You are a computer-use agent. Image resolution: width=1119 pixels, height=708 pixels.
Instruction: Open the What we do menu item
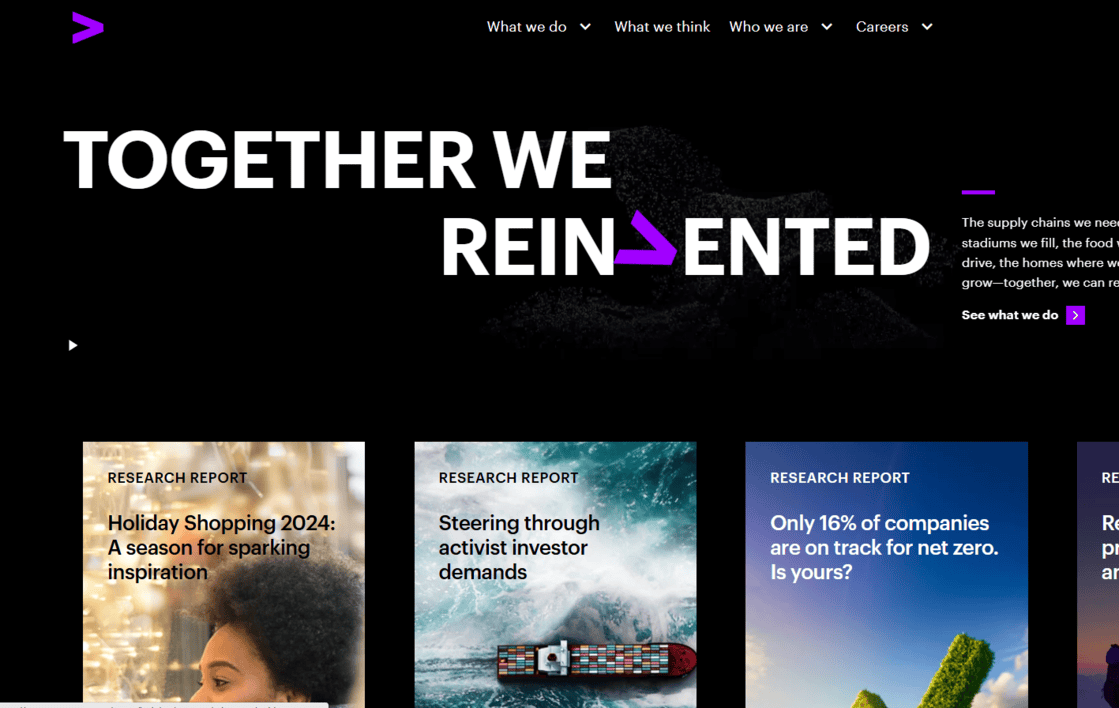[527, 27]
